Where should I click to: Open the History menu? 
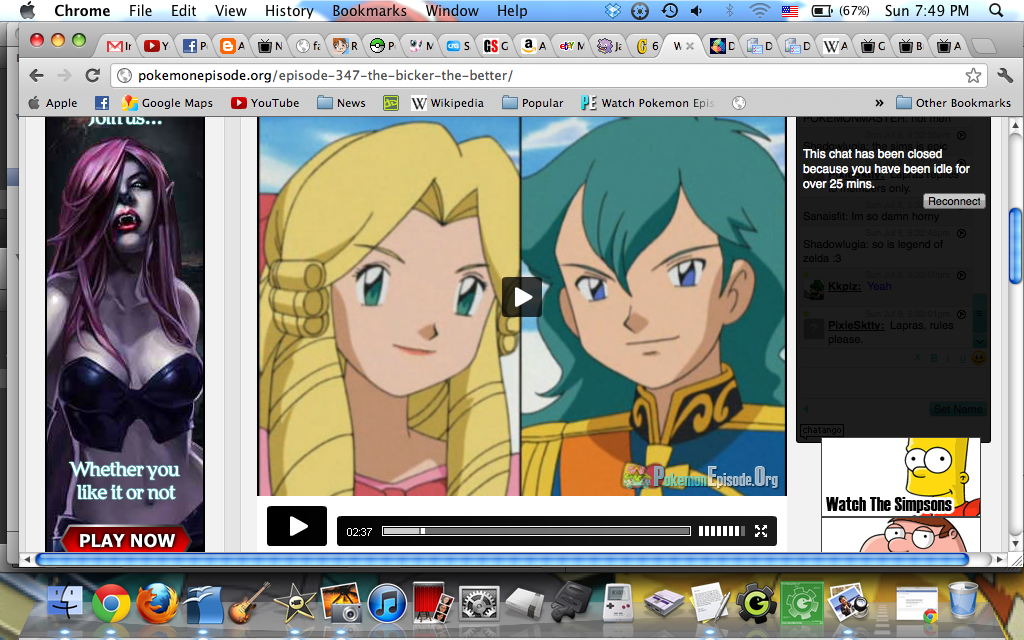[x=289, y=10]
